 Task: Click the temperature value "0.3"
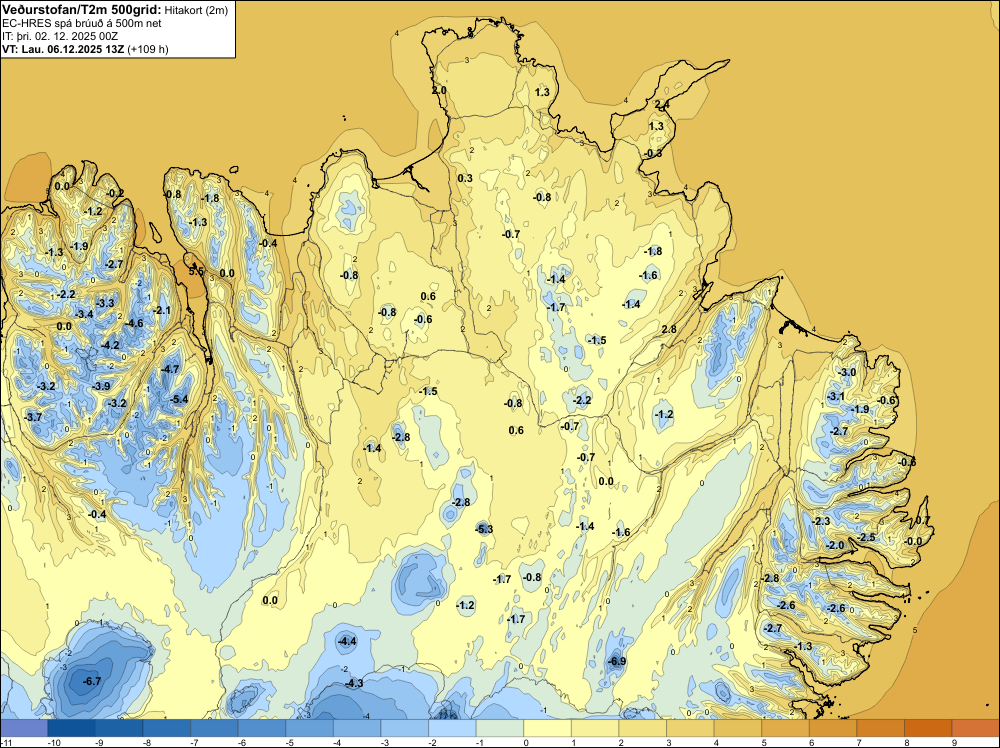click(x=465, y=178)
